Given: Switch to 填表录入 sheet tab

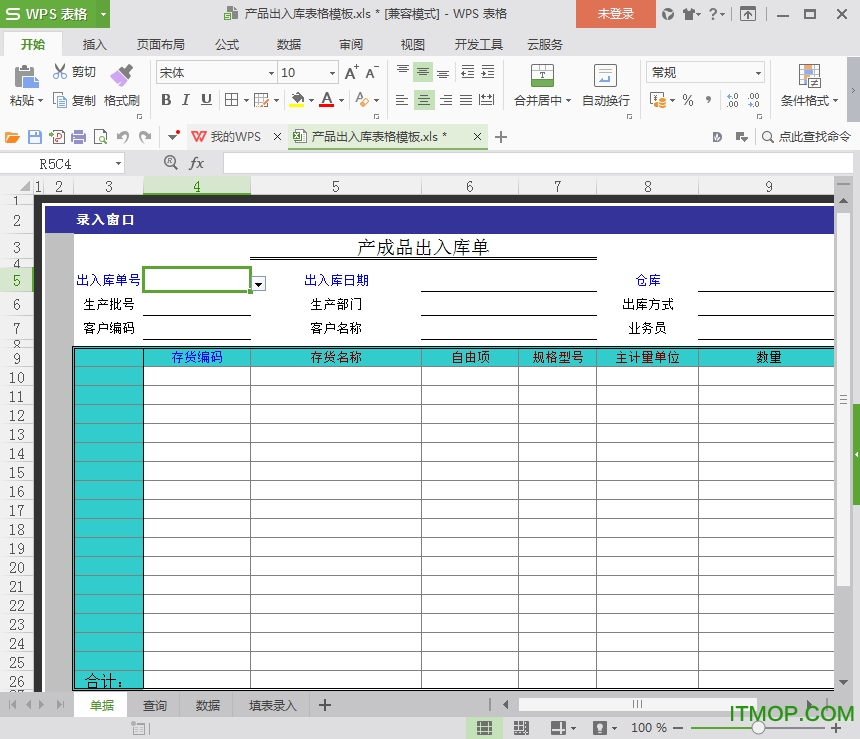Looking at the screenshot, I should tap(273, 706).
